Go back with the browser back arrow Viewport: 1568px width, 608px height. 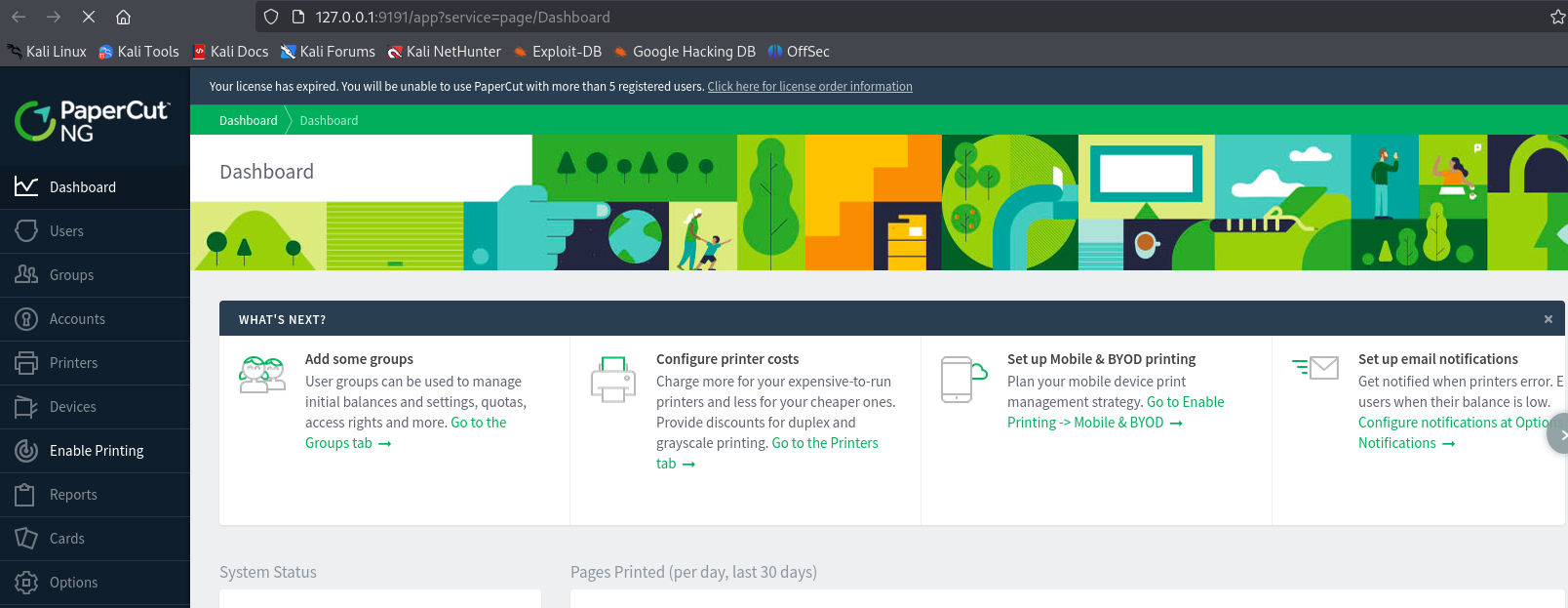point(19,17)
